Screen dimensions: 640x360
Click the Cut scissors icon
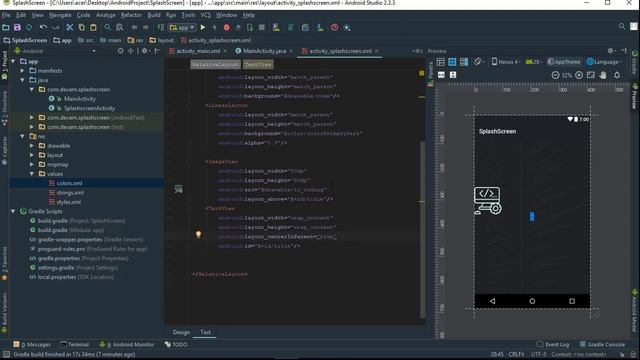click(70, 27)
